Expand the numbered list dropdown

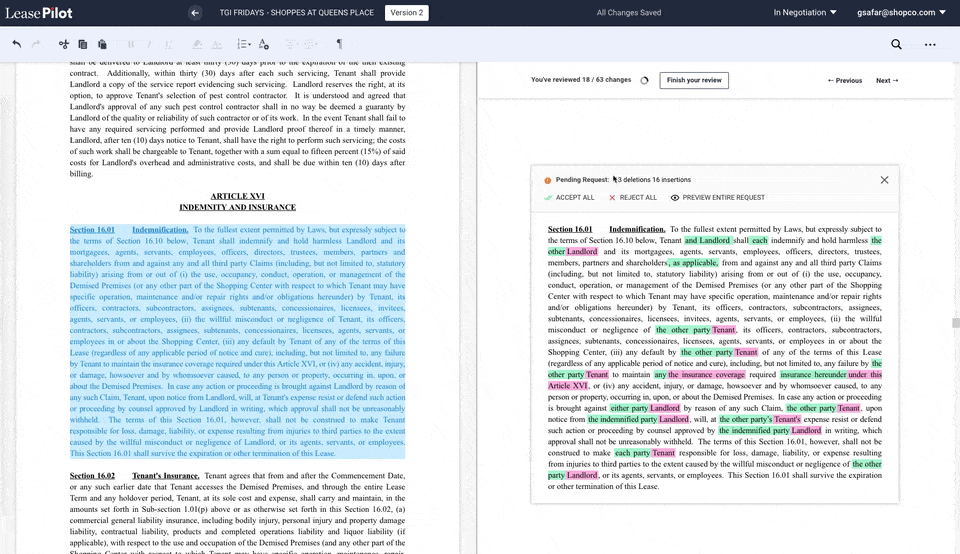[x=244, y=44]
